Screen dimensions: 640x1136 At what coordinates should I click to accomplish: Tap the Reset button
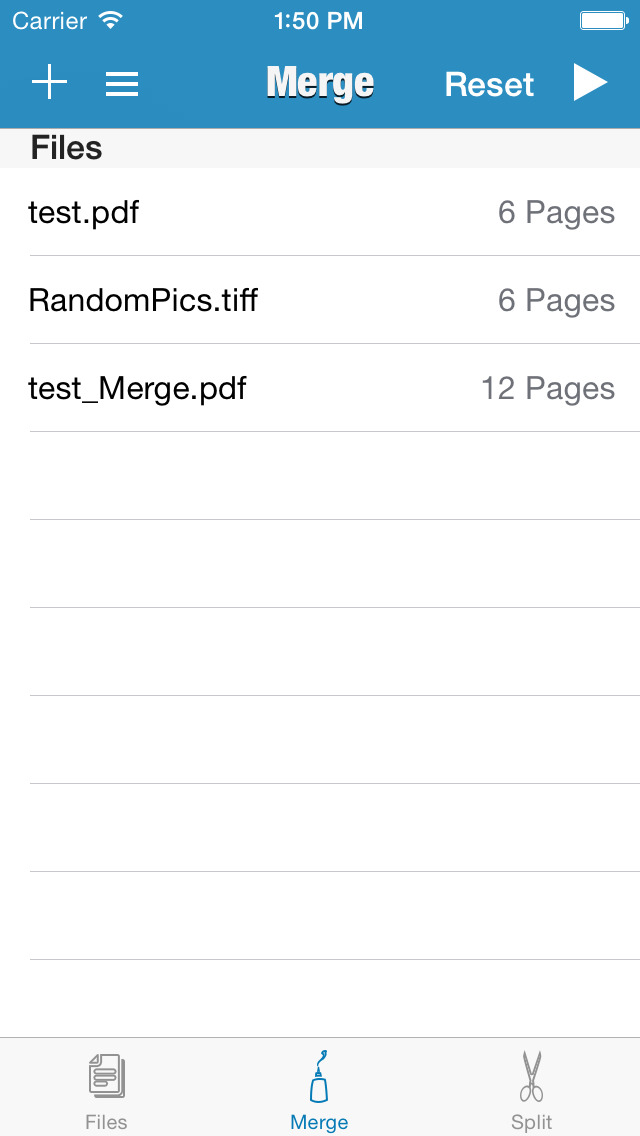489,84
